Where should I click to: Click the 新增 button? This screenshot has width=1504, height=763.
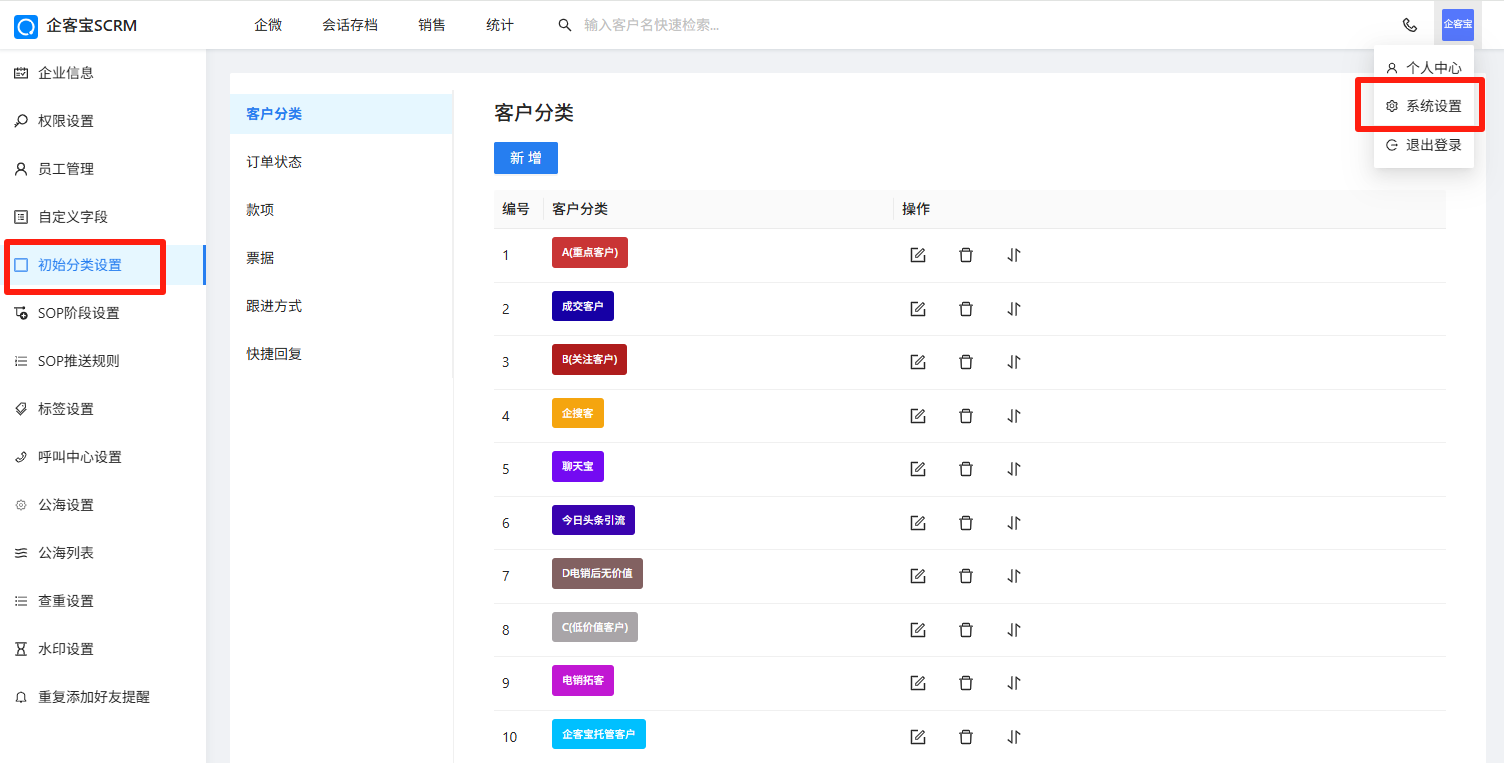pyautogui.click(x=525, y=158)
